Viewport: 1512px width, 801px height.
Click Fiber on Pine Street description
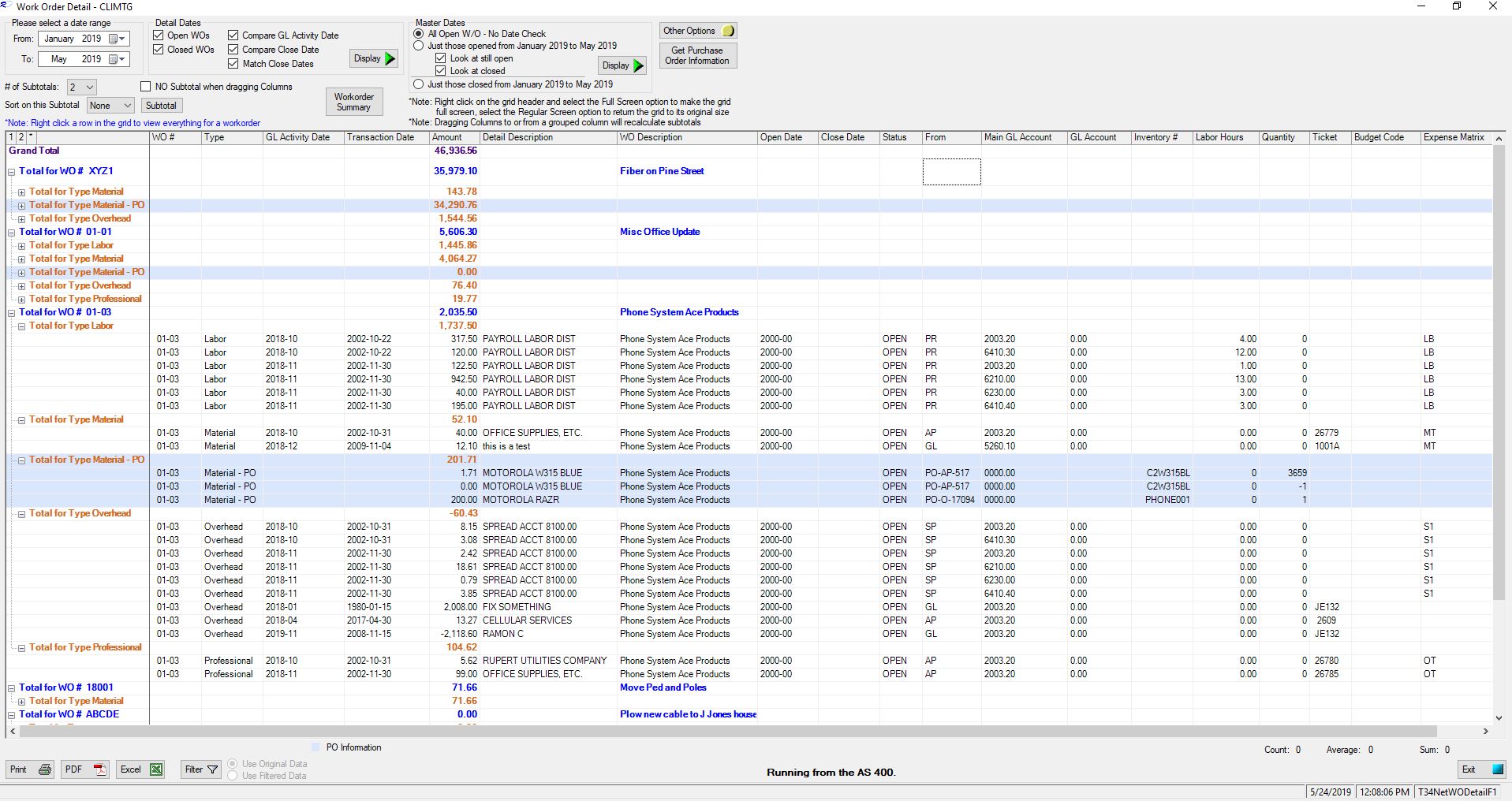click(662, 171)
